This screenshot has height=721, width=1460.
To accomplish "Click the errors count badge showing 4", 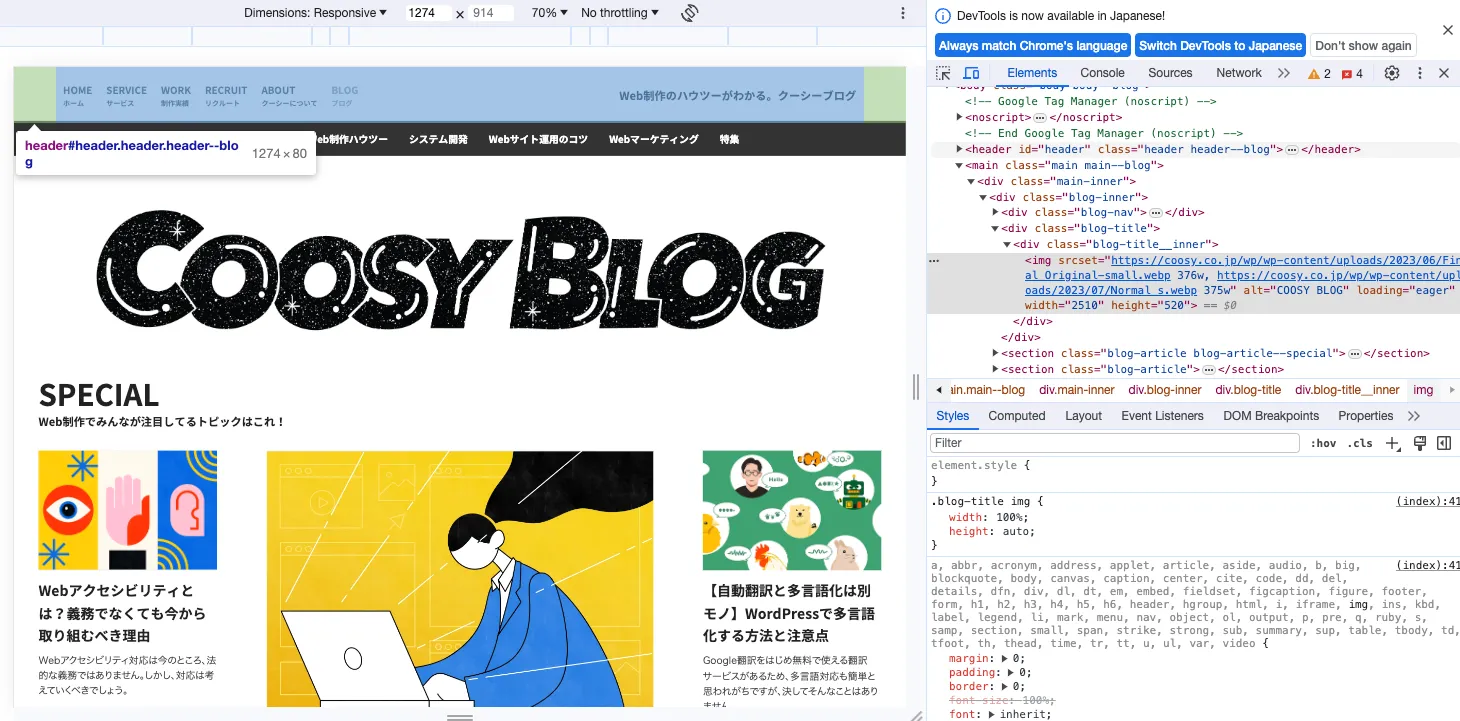I will click(1352, 73).
